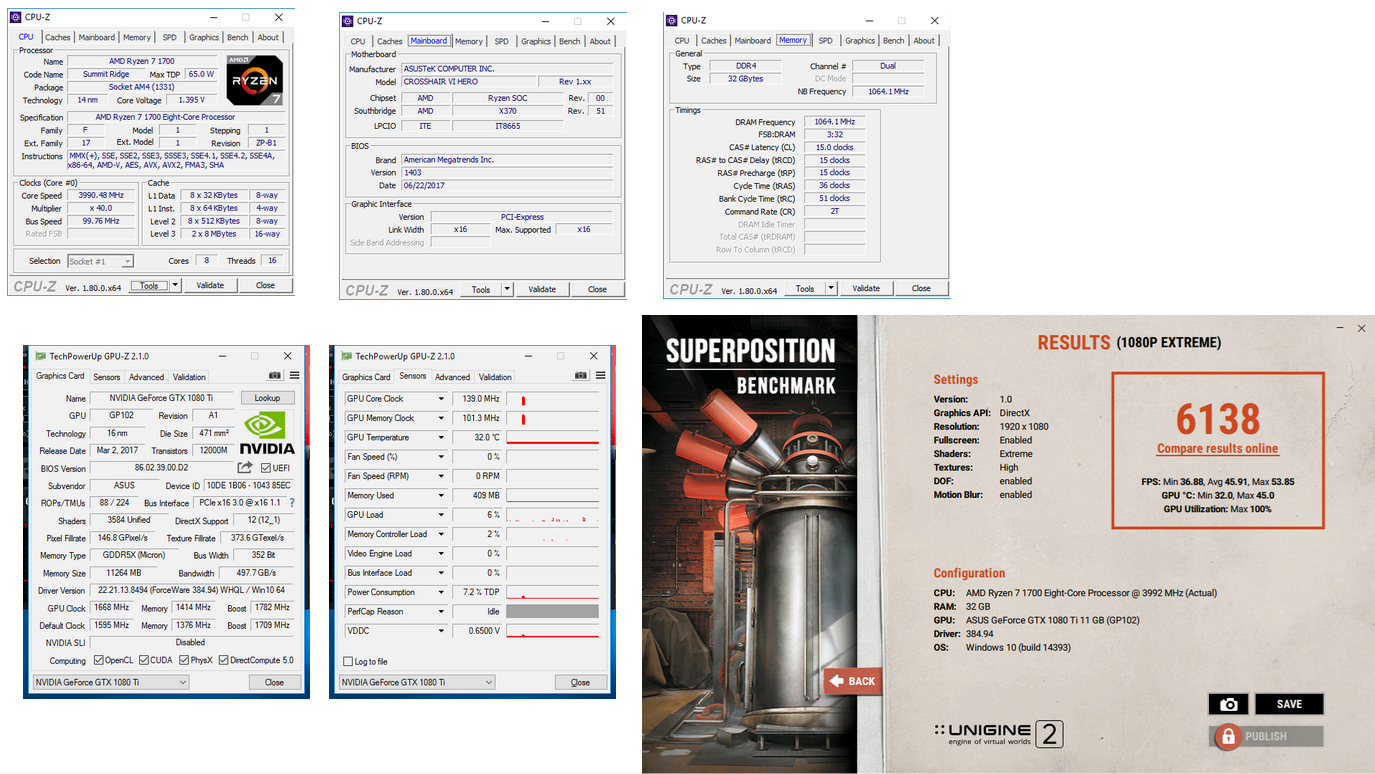Click the SAVE button in Superposition

tap(1289, 704)
